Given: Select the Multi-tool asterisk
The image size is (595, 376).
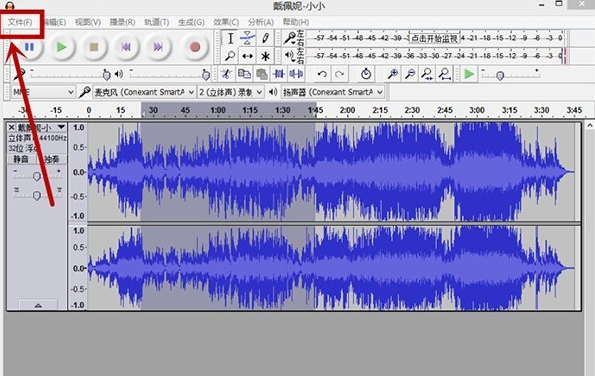Looking at the screenshot, I should [265, 56].
